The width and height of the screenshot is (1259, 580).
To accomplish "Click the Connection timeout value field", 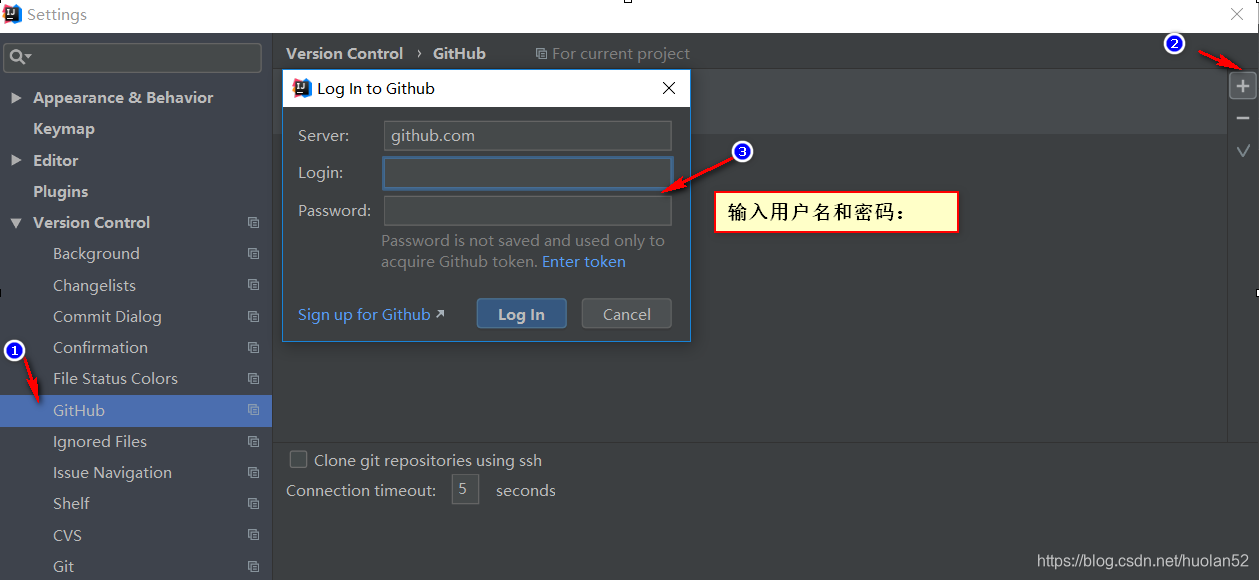I will (465, 490).
